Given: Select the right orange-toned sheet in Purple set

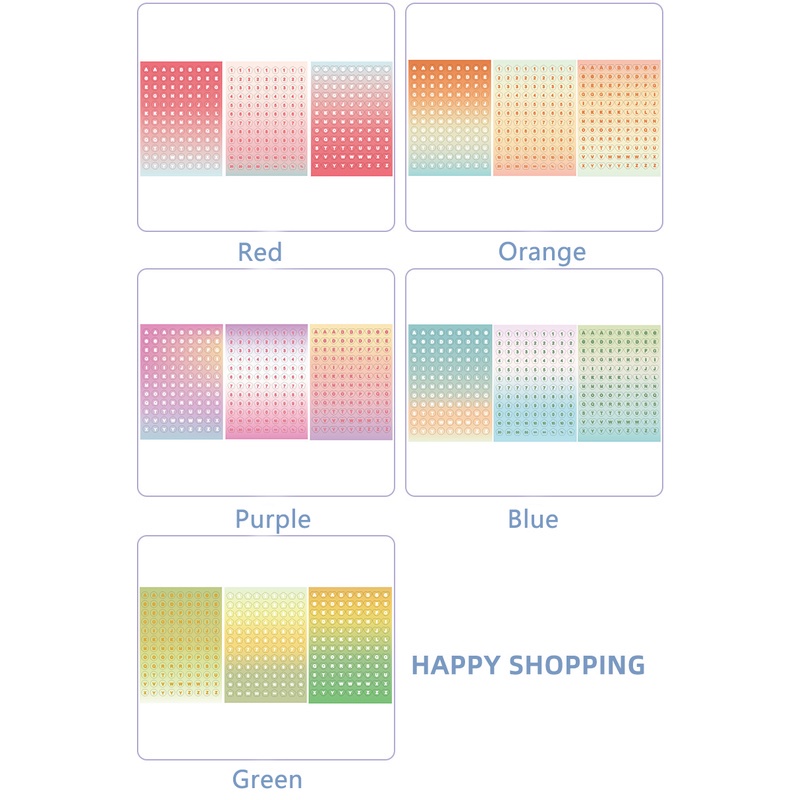Looking at the screenshot, I should pos(351,382).
